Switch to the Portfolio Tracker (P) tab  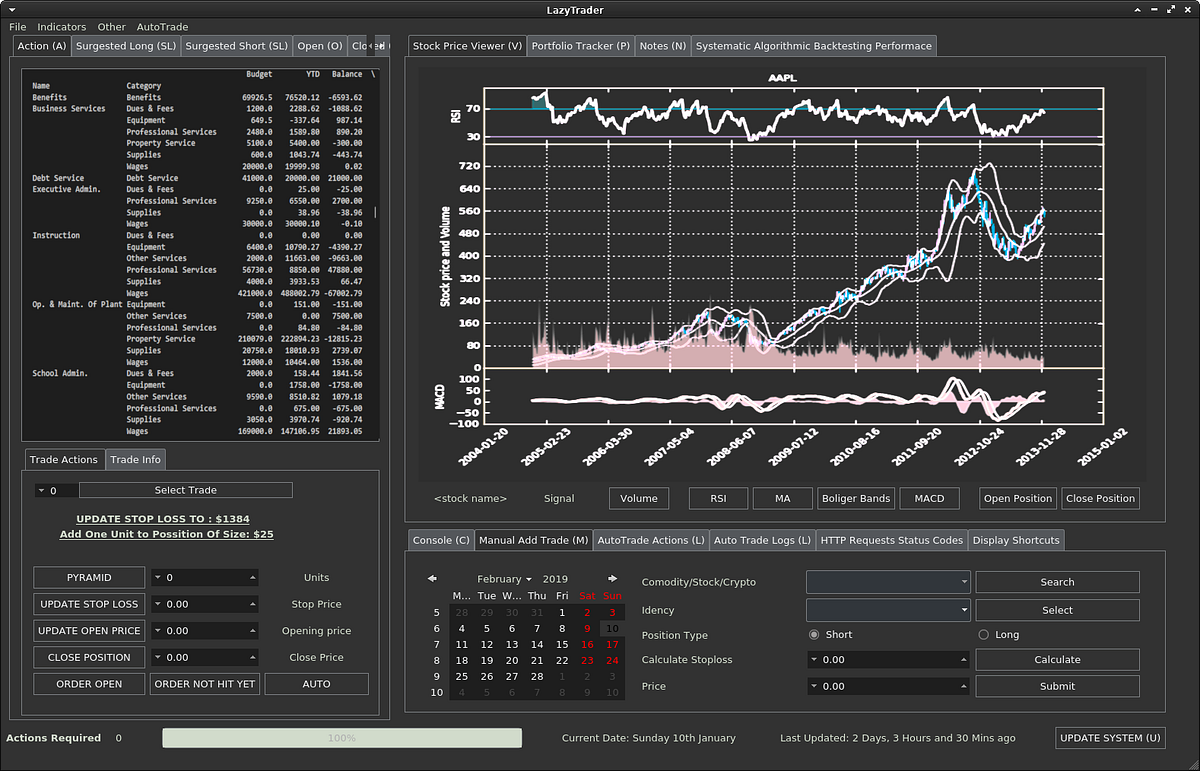pos(580,45)
